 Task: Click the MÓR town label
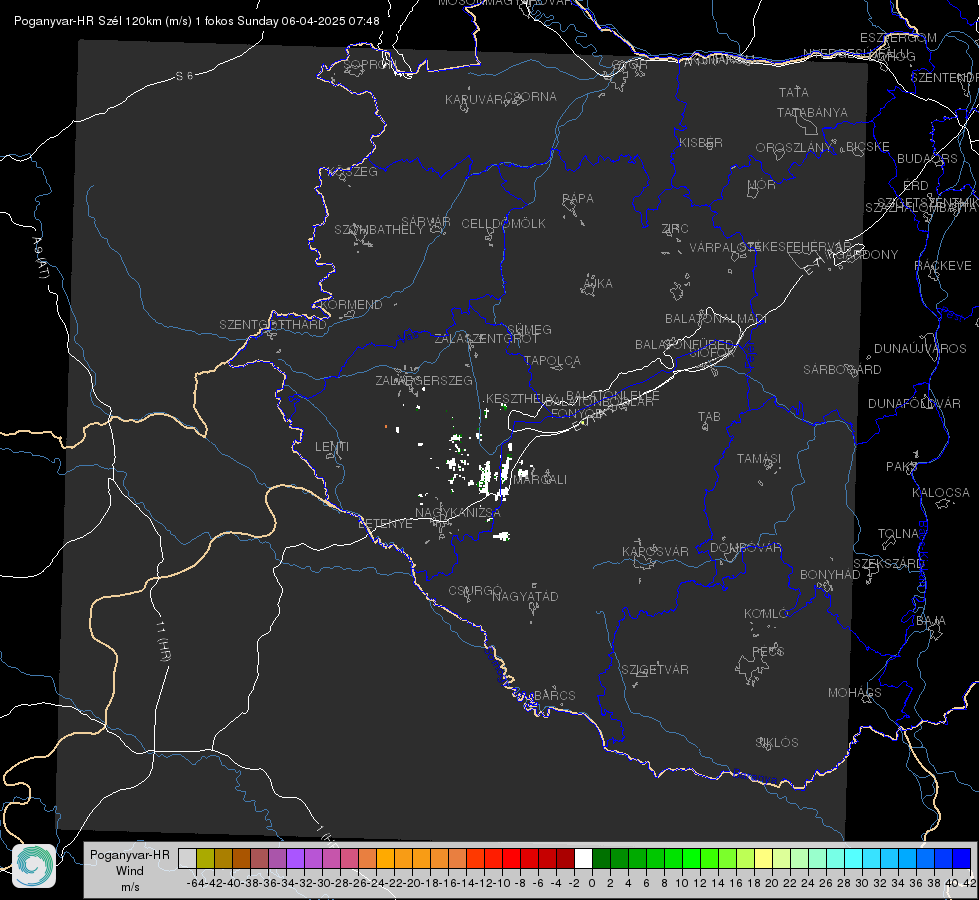tap(762, 185)
